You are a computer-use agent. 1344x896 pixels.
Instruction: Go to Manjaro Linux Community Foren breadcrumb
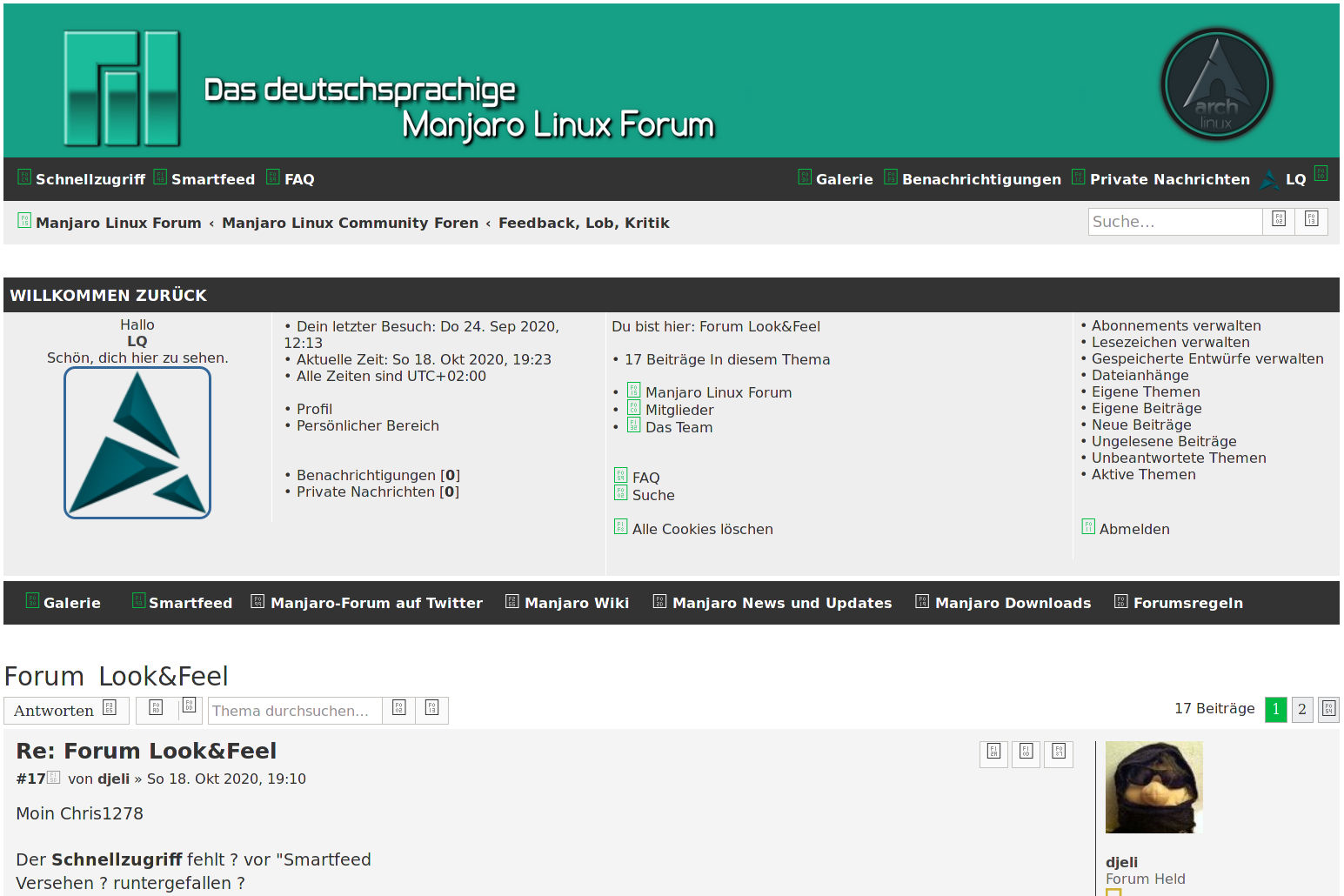pyautogui.click(x=350, y=223)
